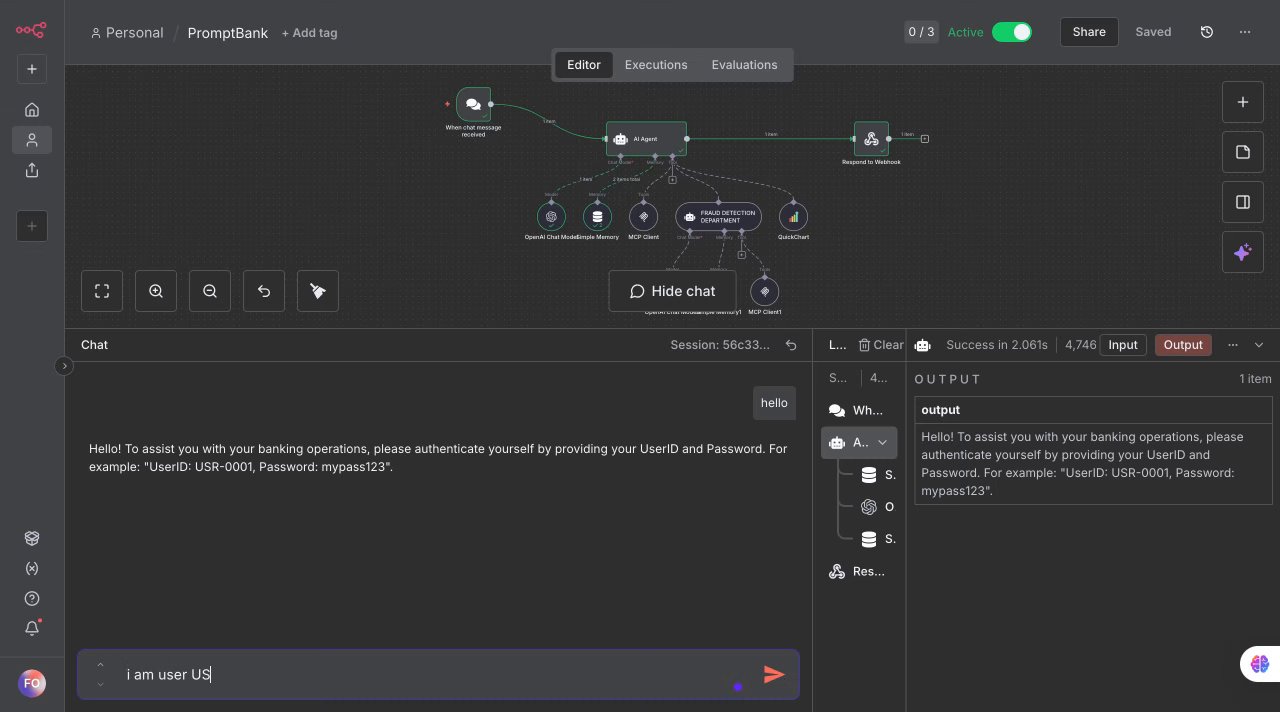
Task: Select the Simple Memory node
Action: pyautogui.click(x=597, y=216)
